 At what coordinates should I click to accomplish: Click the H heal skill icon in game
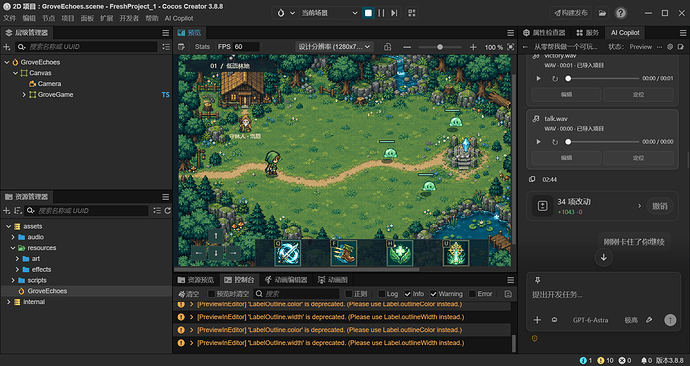coord(400,253)
